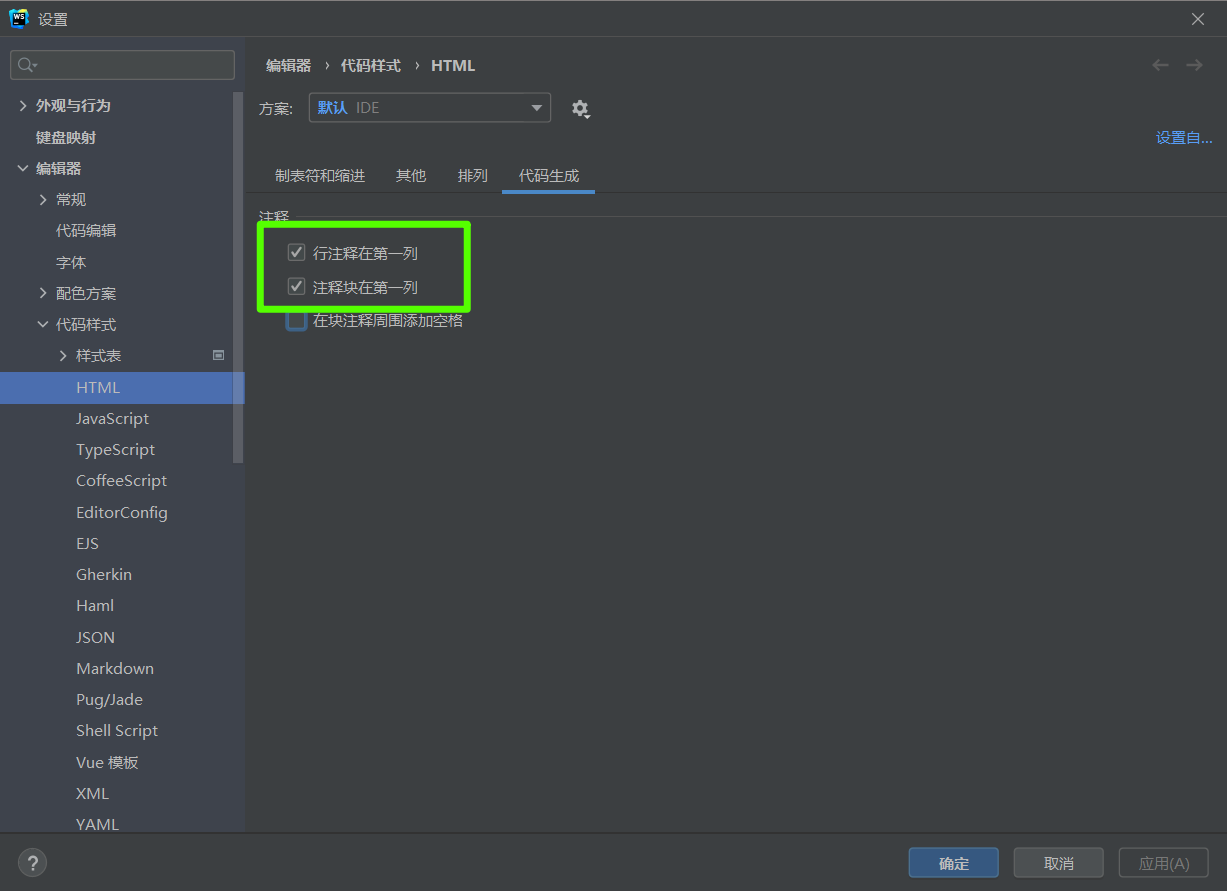Expand the 外观与行为 tree node
1227x891 pixels.
click(23, 106)
